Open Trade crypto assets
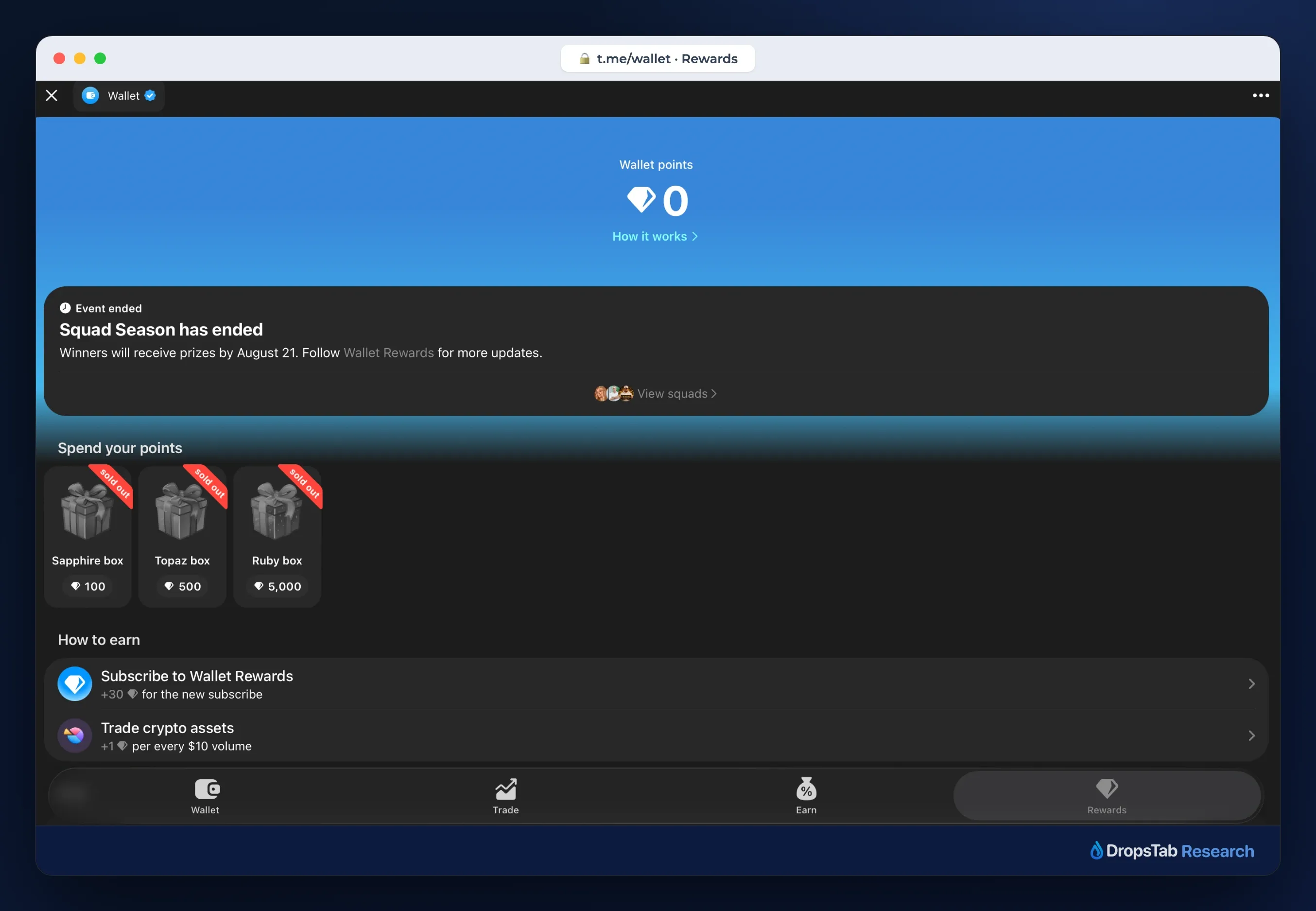 coord(656,736)
